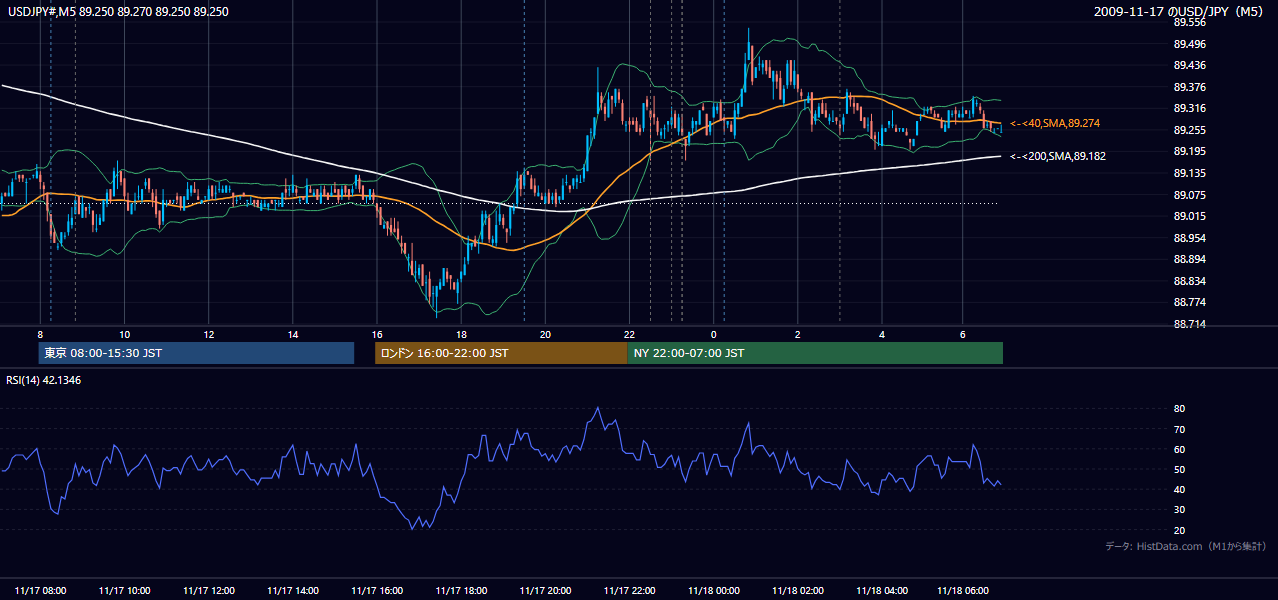This screenshot has width=1278, height=600.
Task: Click price axis value 88.714
Action: pyautogui.click(x=1188, y=324)
